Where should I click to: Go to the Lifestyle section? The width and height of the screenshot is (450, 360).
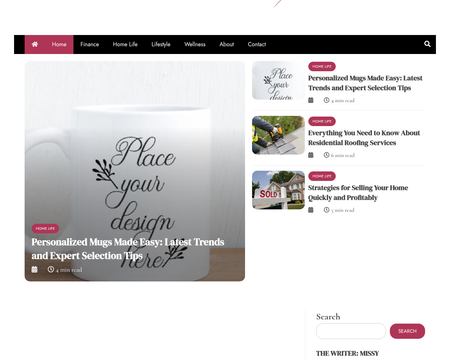(x=161, y=44)
